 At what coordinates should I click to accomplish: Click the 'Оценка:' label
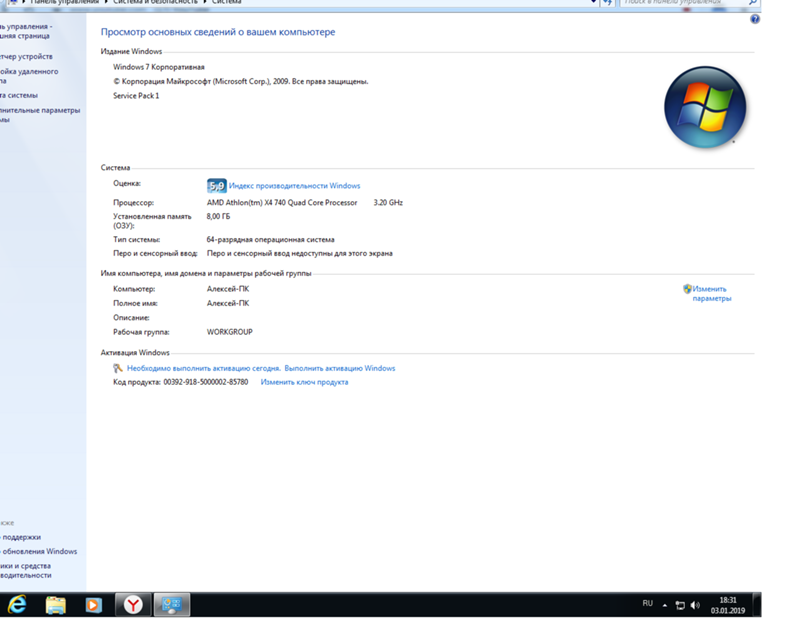click(x=127, y=183)
